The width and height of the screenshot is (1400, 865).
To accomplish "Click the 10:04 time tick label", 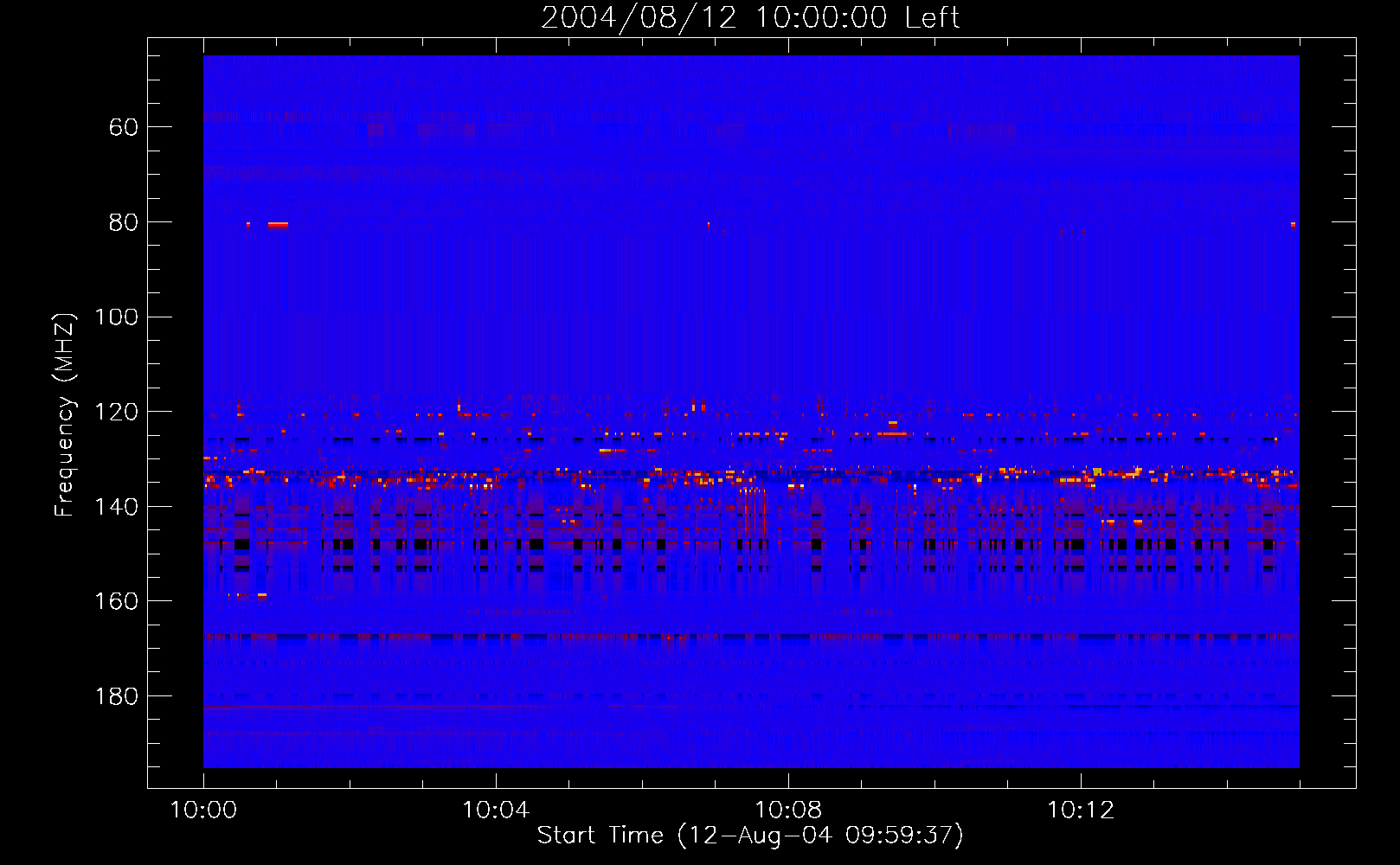I will tap(496, 811).
